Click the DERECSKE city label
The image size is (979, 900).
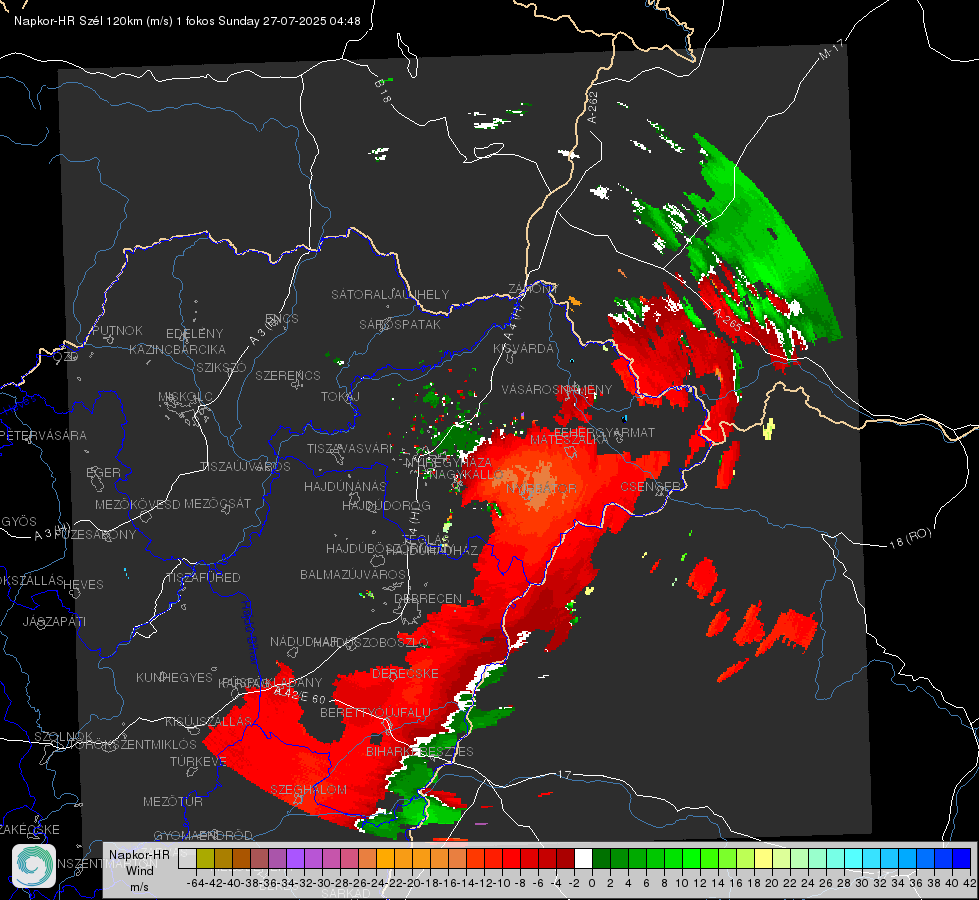click(x=405, y=674)
